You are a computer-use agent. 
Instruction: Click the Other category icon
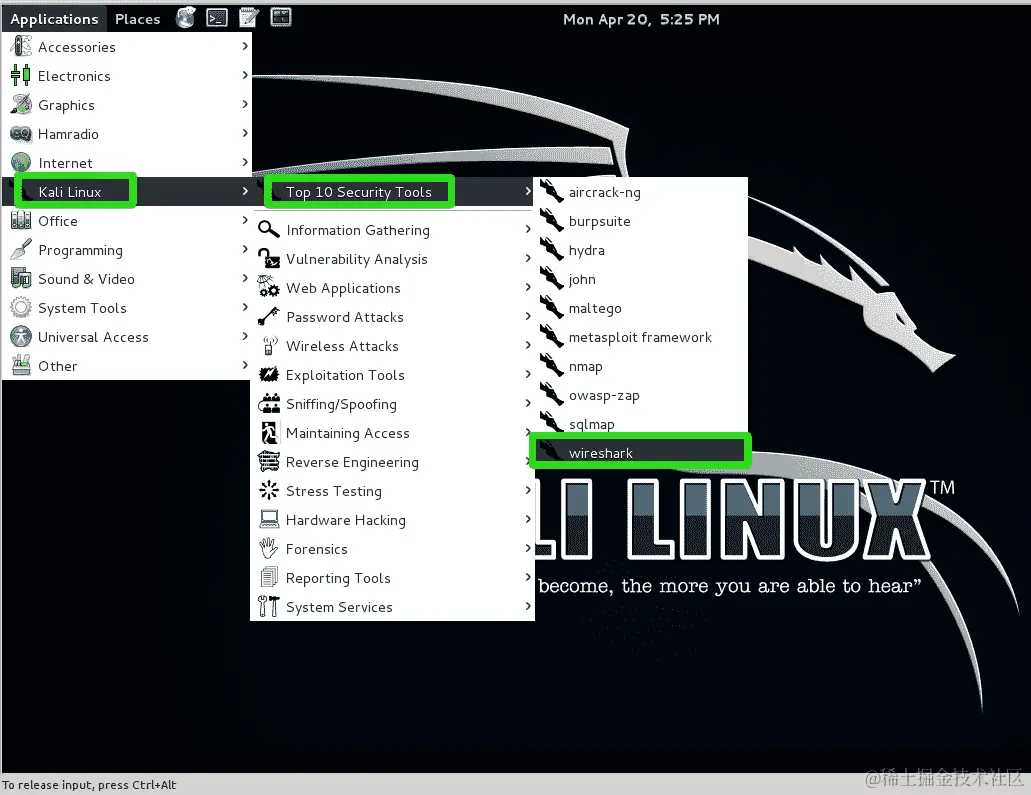coord(21,365)
